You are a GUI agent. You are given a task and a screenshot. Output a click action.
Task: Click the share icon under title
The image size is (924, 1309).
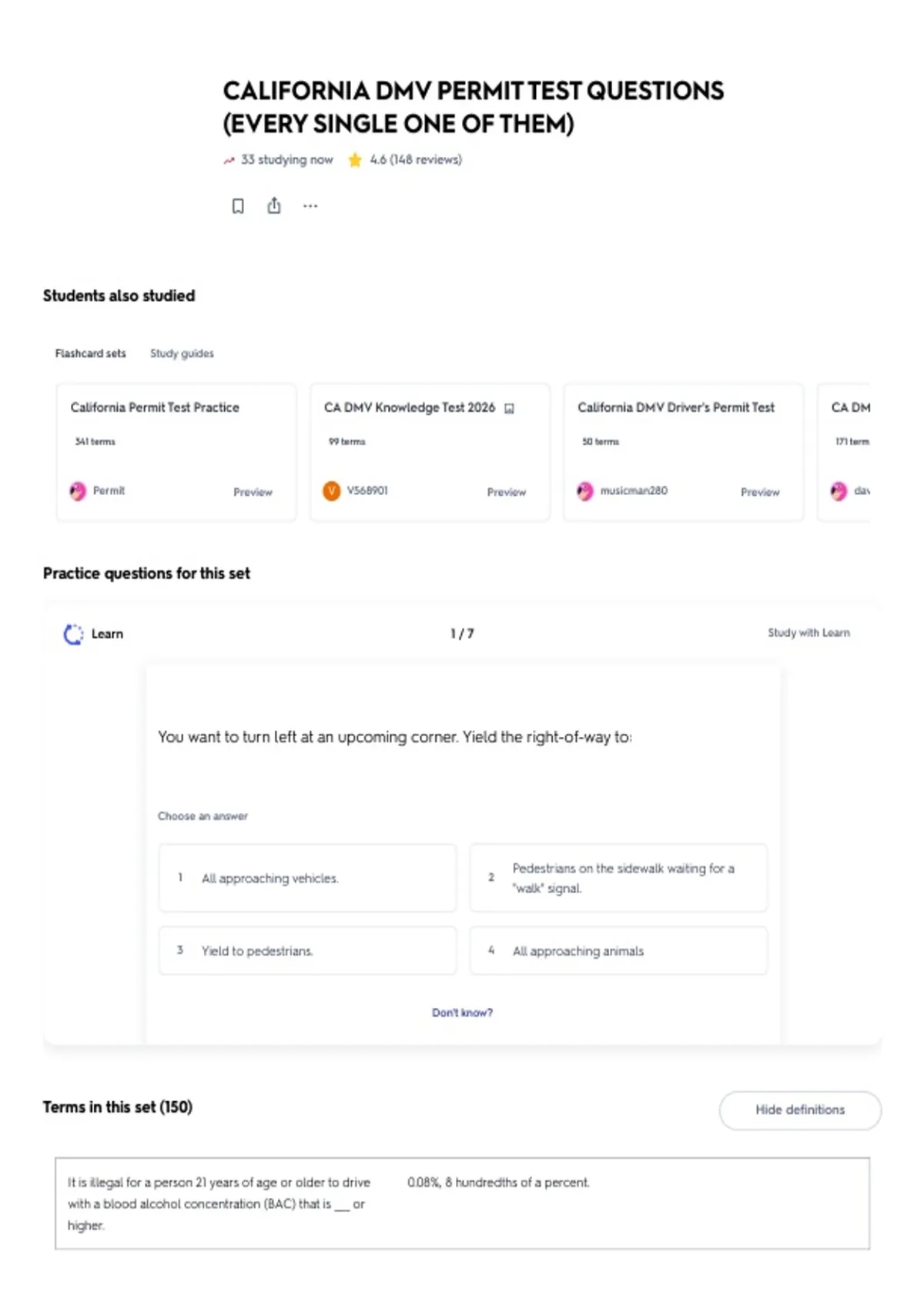274,206
